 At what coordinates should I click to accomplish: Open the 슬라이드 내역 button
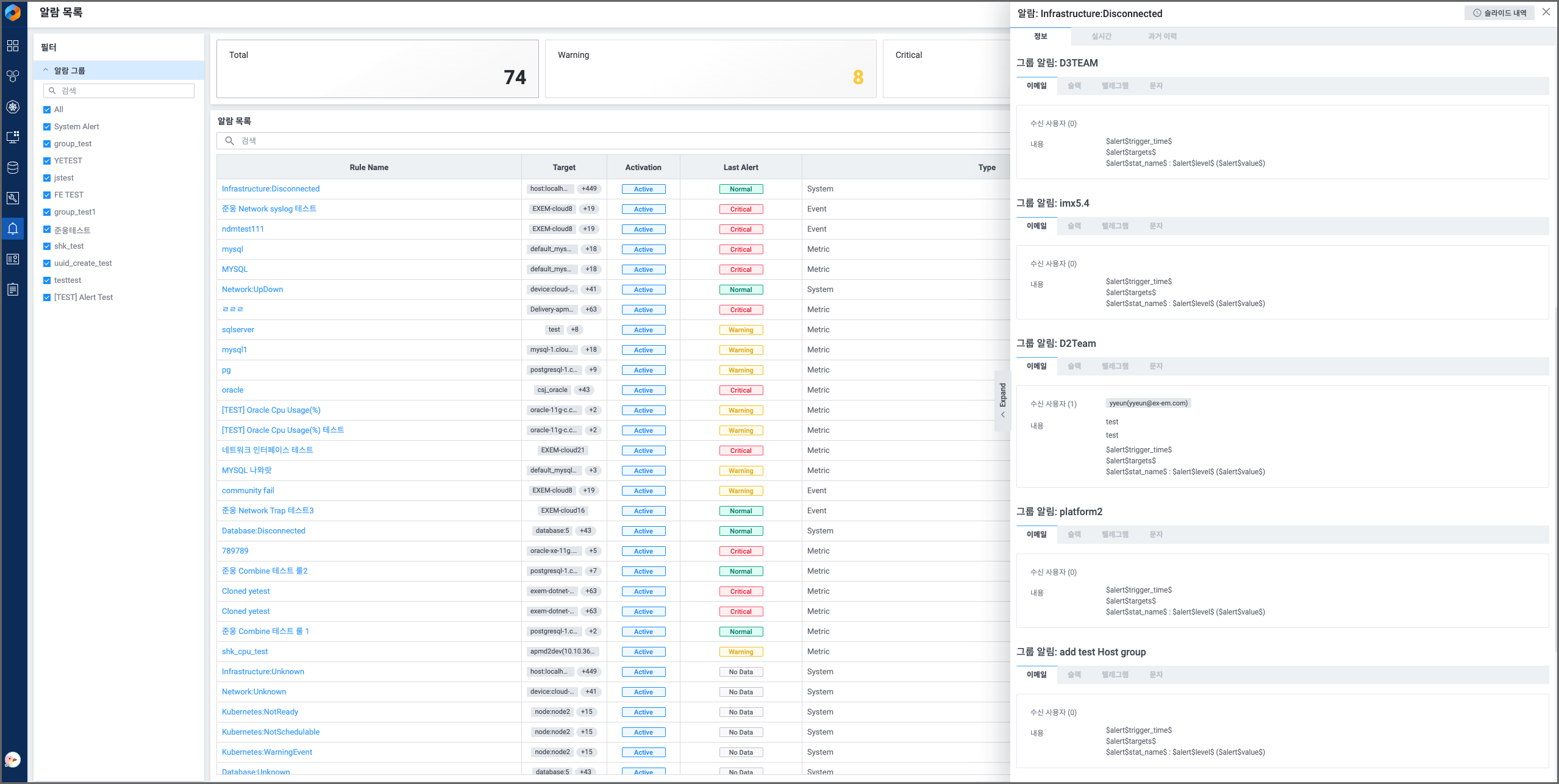pyautogui.click(x=1499, y=13)
